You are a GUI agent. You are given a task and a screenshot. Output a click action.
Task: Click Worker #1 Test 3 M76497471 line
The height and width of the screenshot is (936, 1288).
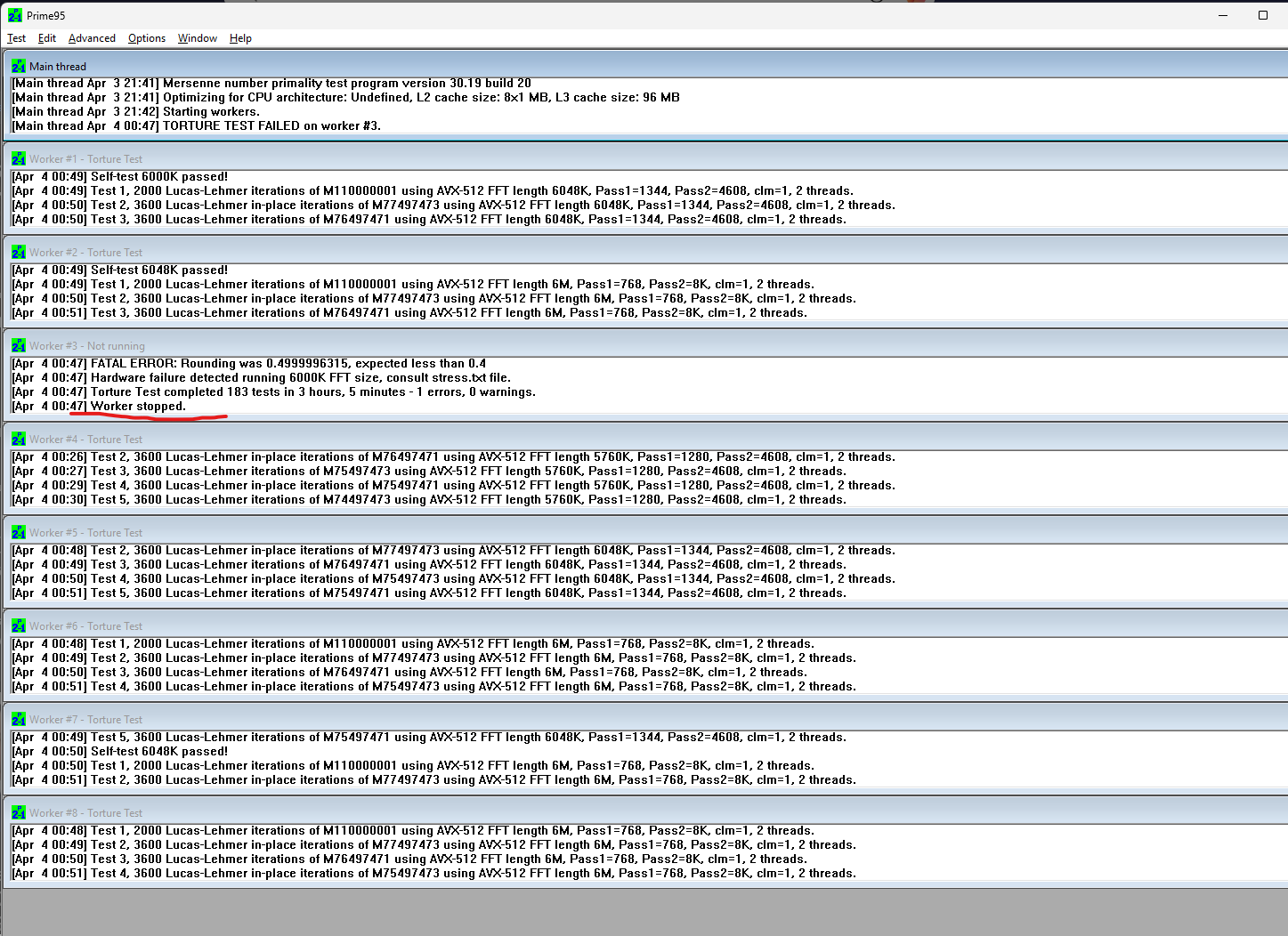pyautogui.click(x=428, y=220)
